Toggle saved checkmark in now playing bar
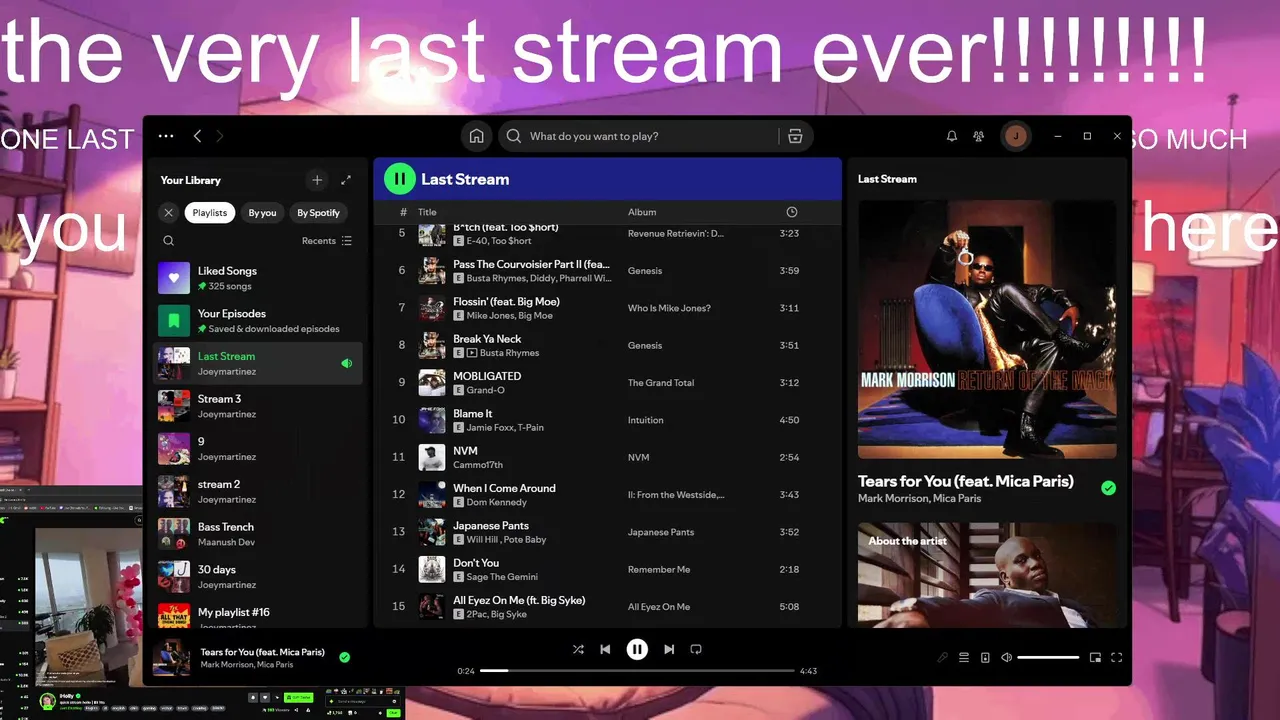The height and width of the screenshot is (720, 1280). 344,657
